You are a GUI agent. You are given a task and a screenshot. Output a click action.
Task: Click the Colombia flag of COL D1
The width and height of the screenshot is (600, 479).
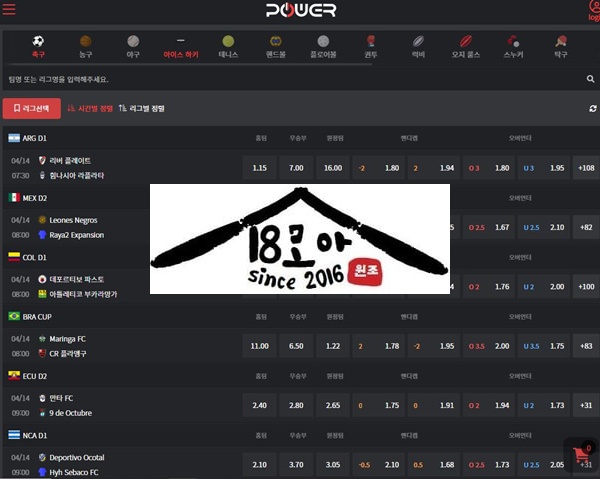coord(14,257)
